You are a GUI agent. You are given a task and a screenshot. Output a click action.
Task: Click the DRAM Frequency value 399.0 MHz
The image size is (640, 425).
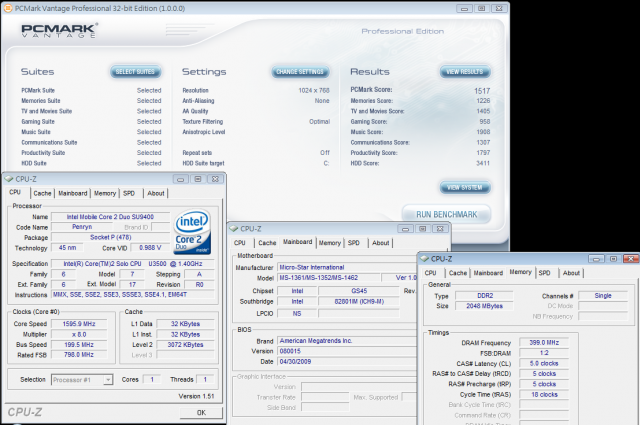point(544,343)
